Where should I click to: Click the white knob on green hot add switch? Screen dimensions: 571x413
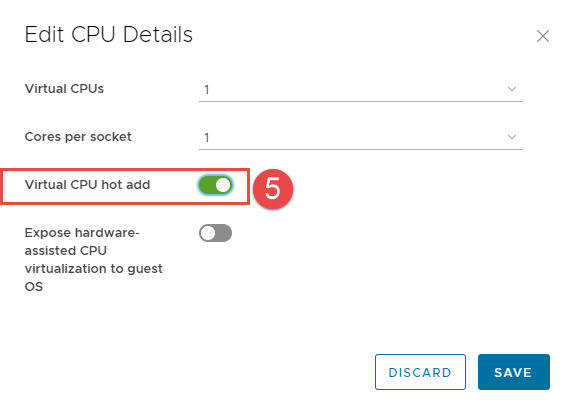coord(223,185)
